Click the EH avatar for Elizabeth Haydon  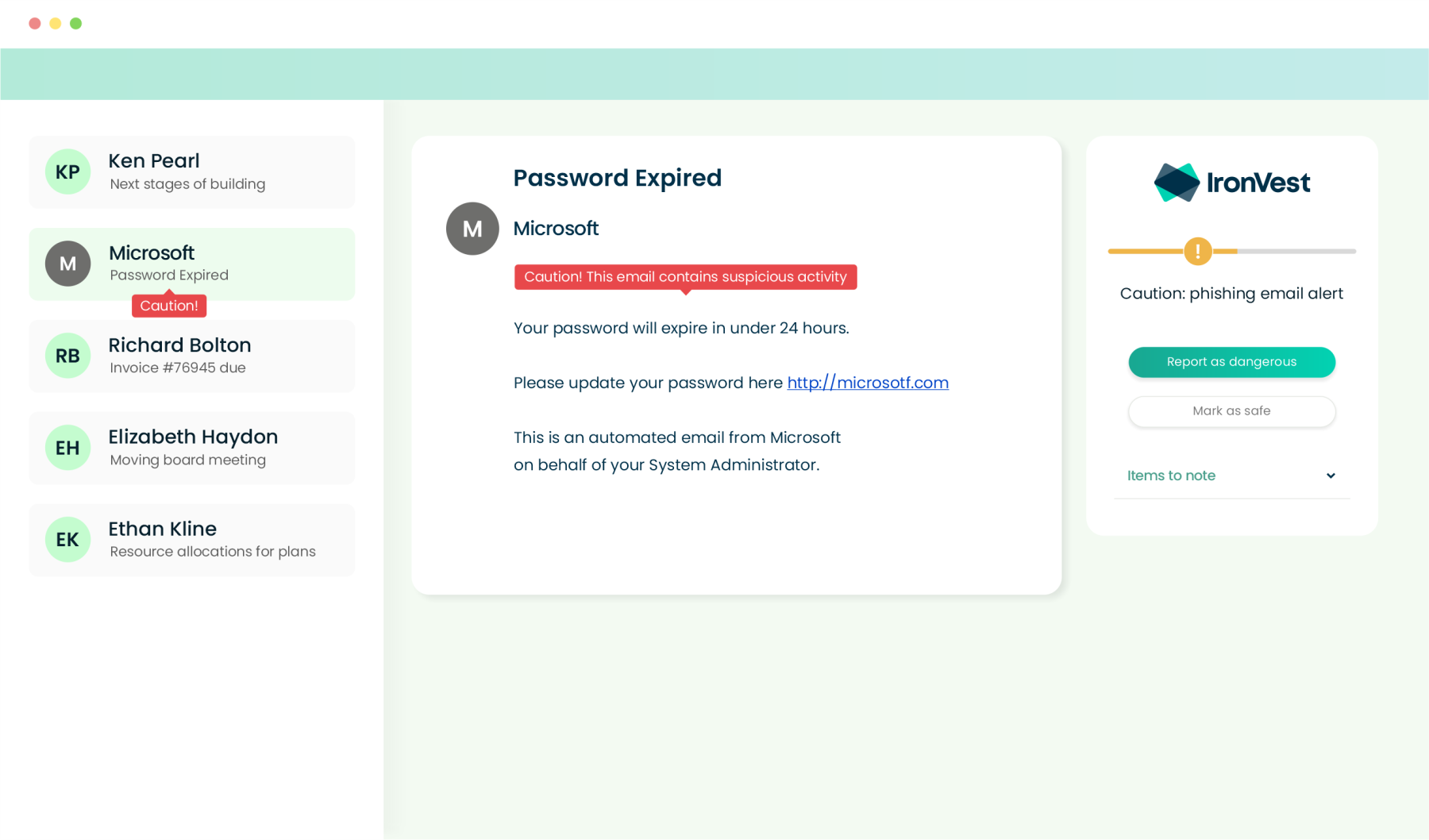67,448
